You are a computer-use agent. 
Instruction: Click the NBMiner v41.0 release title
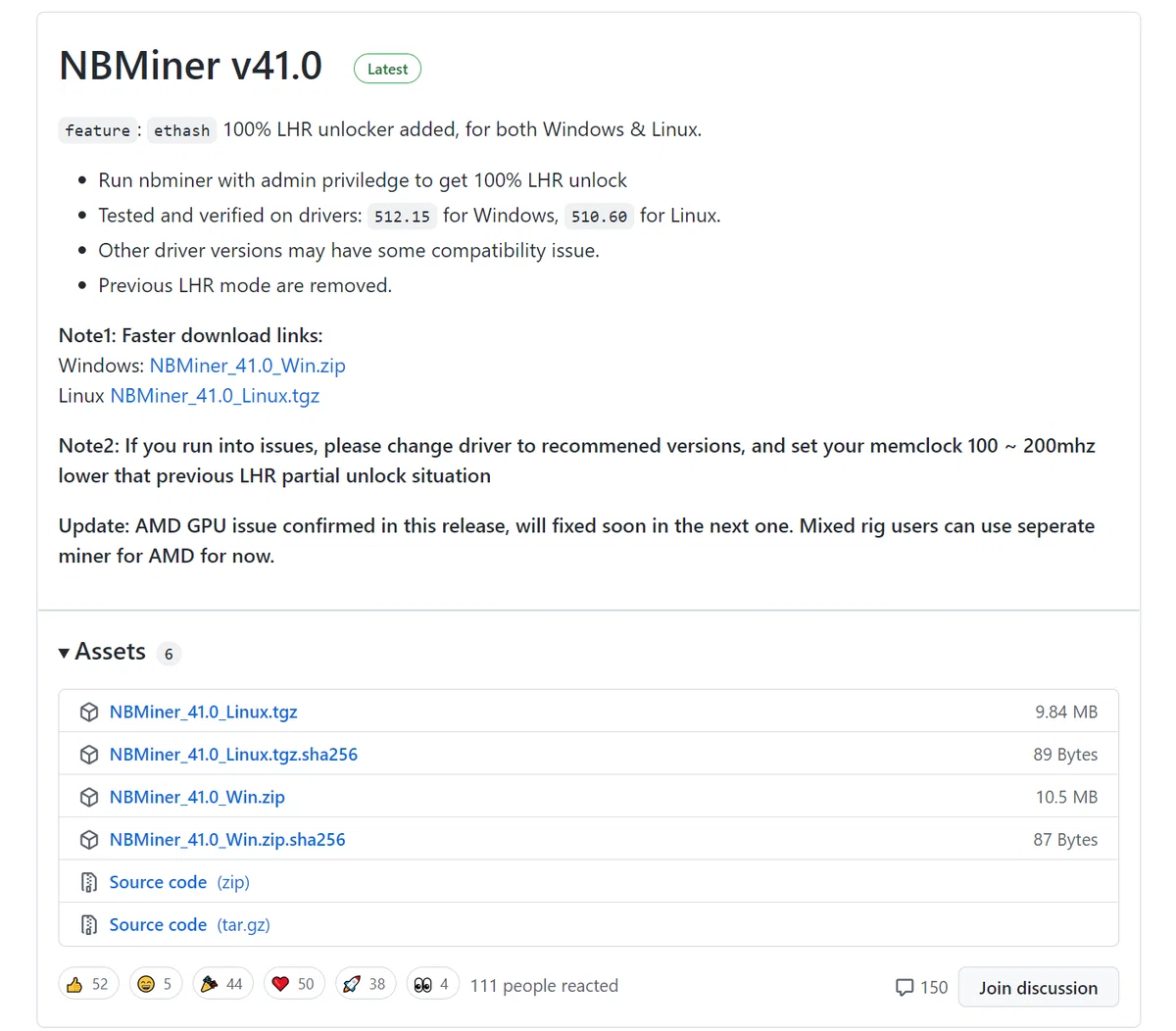(190, 66)
